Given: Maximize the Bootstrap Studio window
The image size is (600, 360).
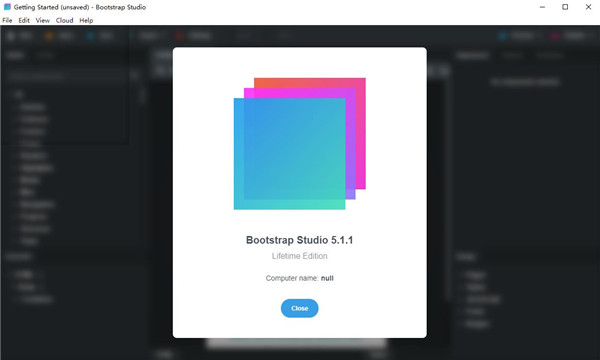Looking at the screenshot, I should click(x=565, y=7).
